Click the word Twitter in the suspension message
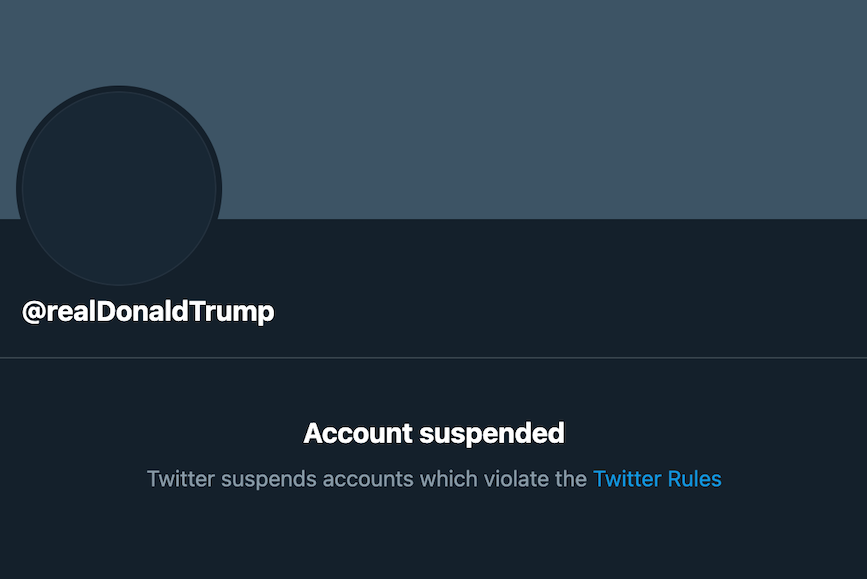The image size is (867, 579). (x=180, y=479)
